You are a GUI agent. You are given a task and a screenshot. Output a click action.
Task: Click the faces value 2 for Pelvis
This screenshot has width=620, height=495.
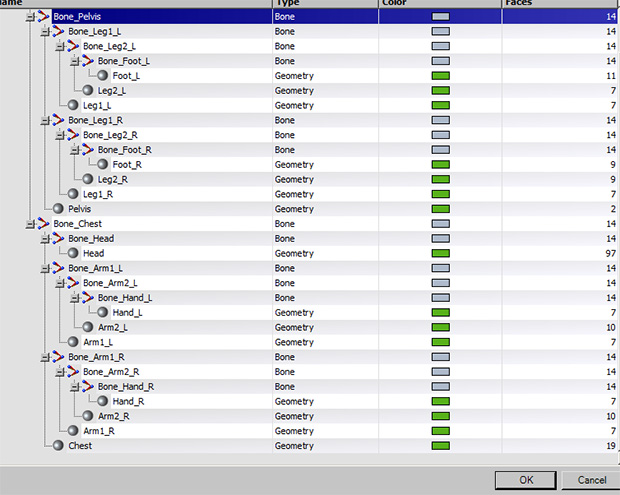[613, 209]
